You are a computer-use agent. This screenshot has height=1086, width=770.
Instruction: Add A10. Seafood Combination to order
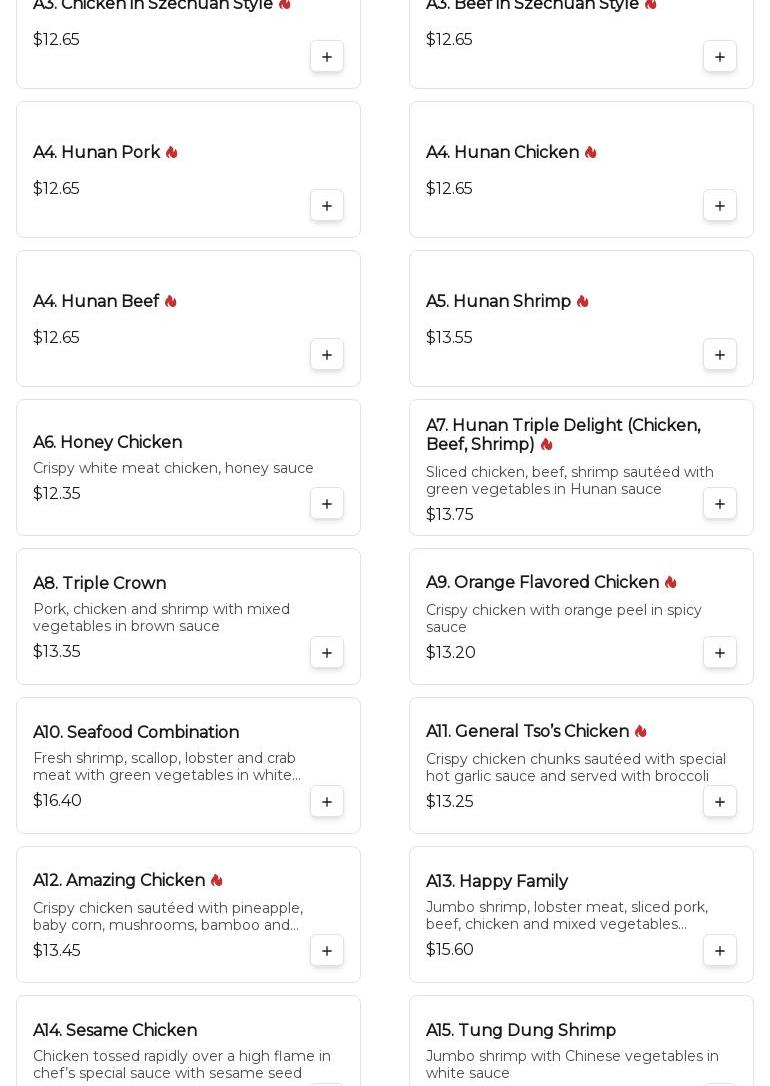(327, 802)
